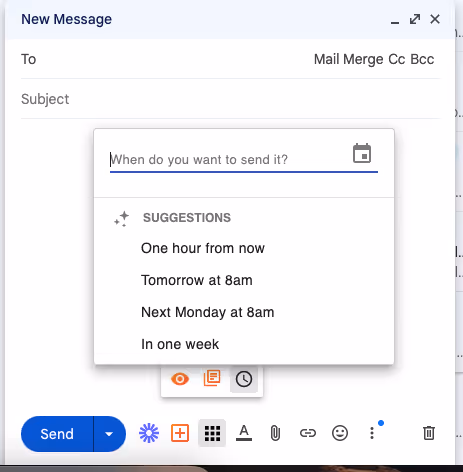463x472 pixels.
Task: Discard draft with trash icon
Action: point(429,433)
